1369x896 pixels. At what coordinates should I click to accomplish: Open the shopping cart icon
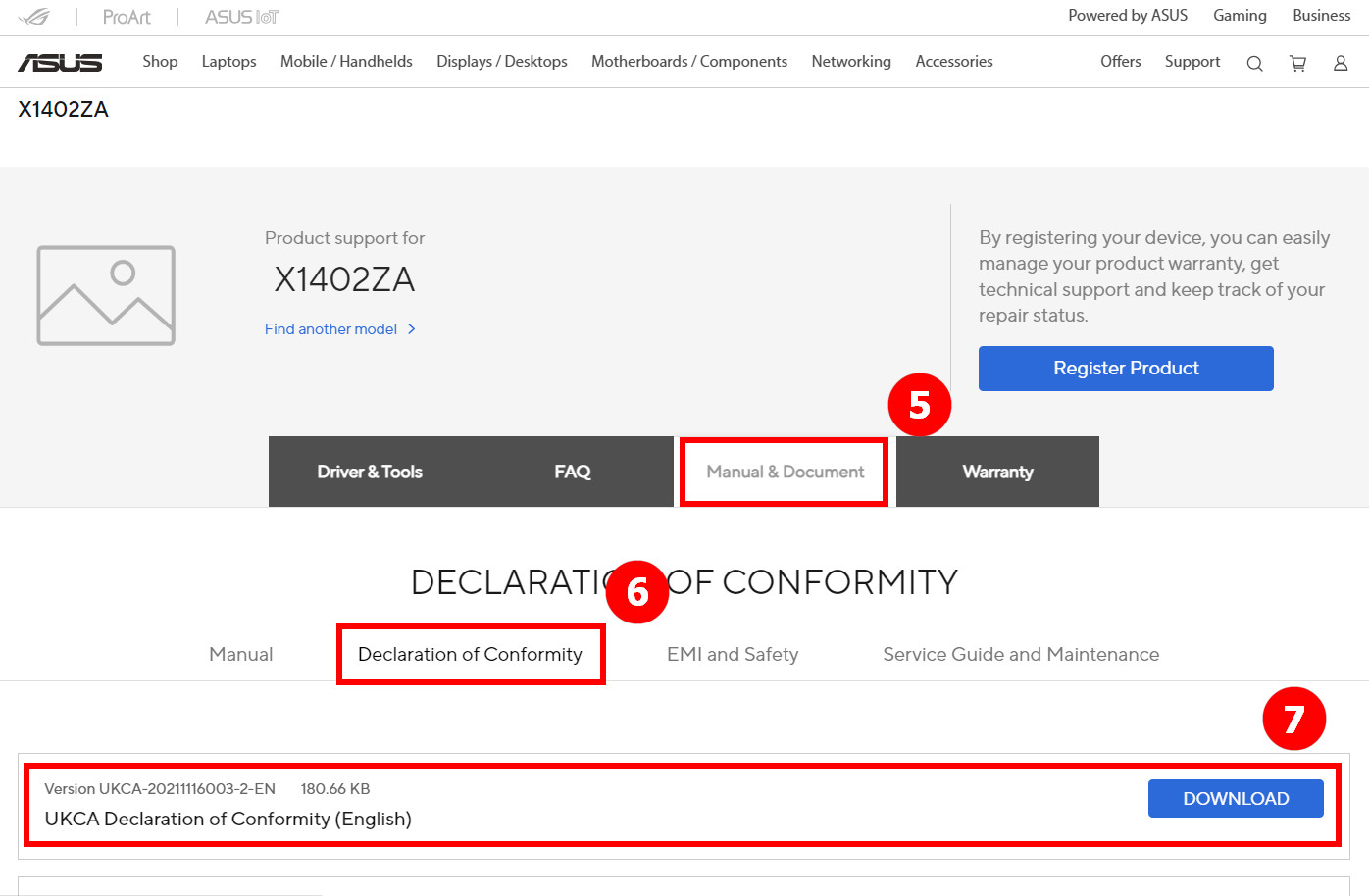[x=1297, y=63]
